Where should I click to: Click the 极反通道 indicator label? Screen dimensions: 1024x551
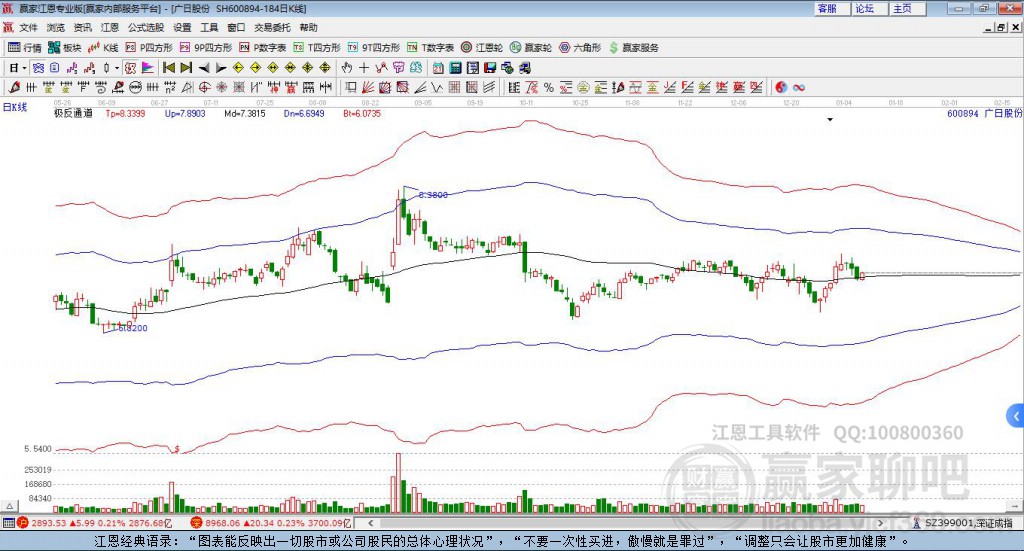point(73,113)
